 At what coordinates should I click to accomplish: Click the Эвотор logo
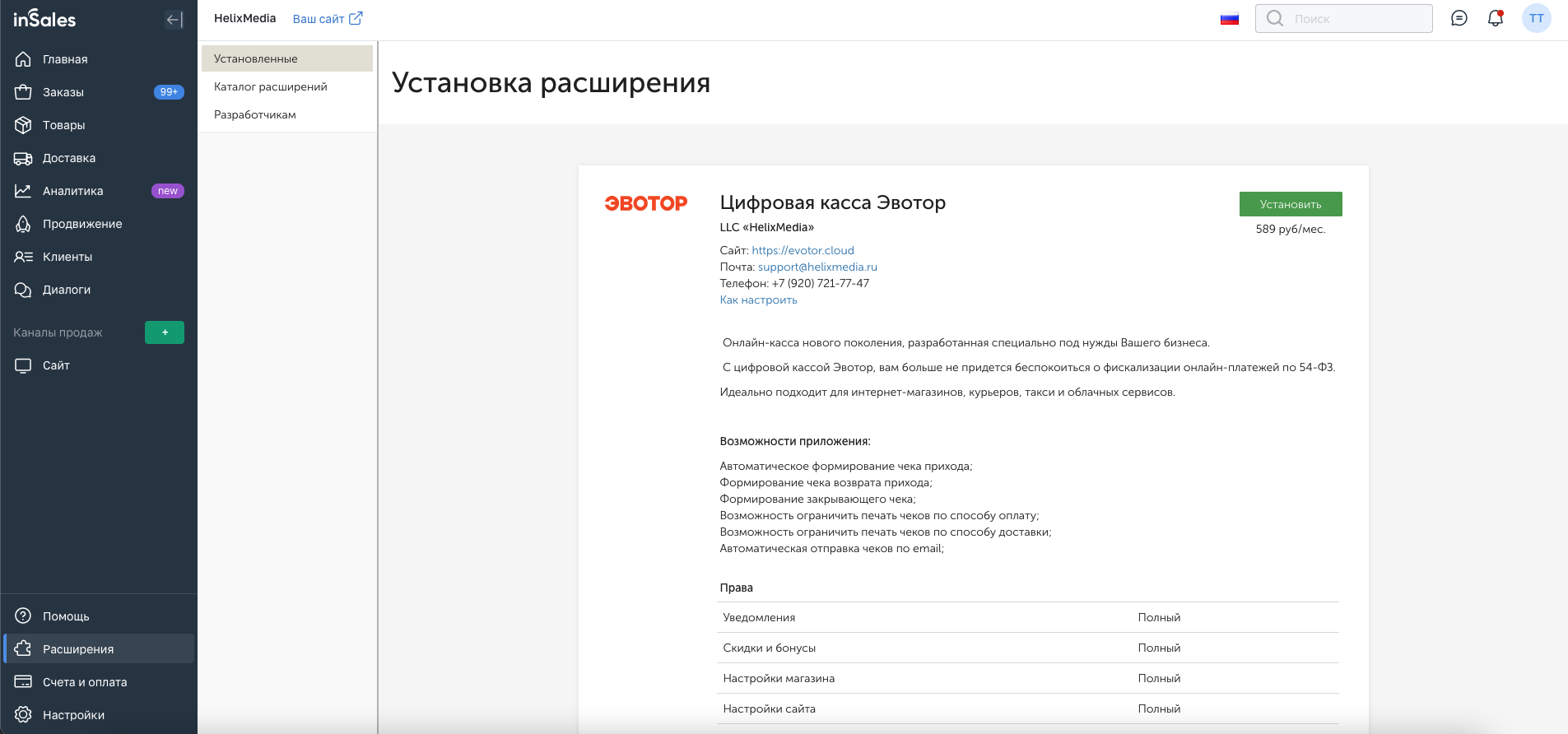[646, 203]
